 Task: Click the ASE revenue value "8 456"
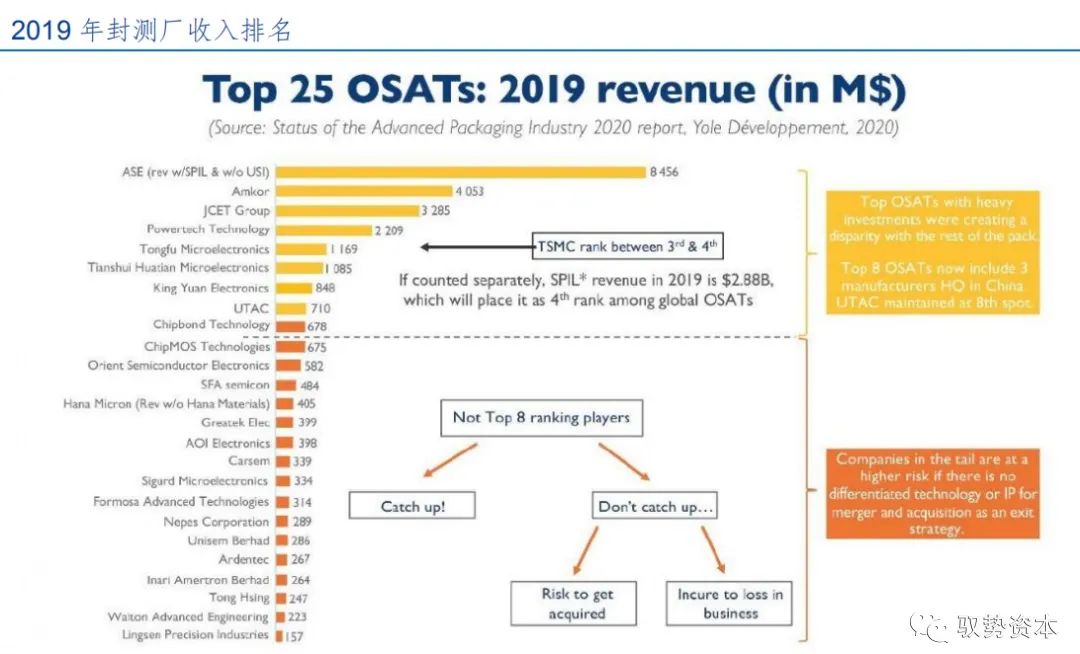pos(664,172)
